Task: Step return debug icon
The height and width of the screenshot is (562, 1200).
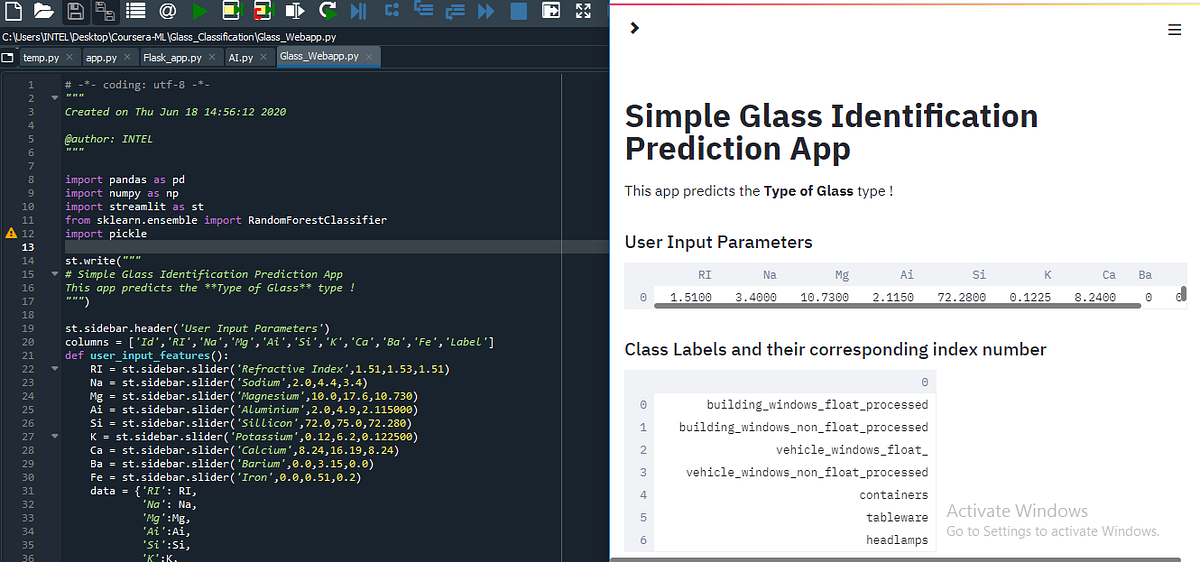Action: coord(454,11)
